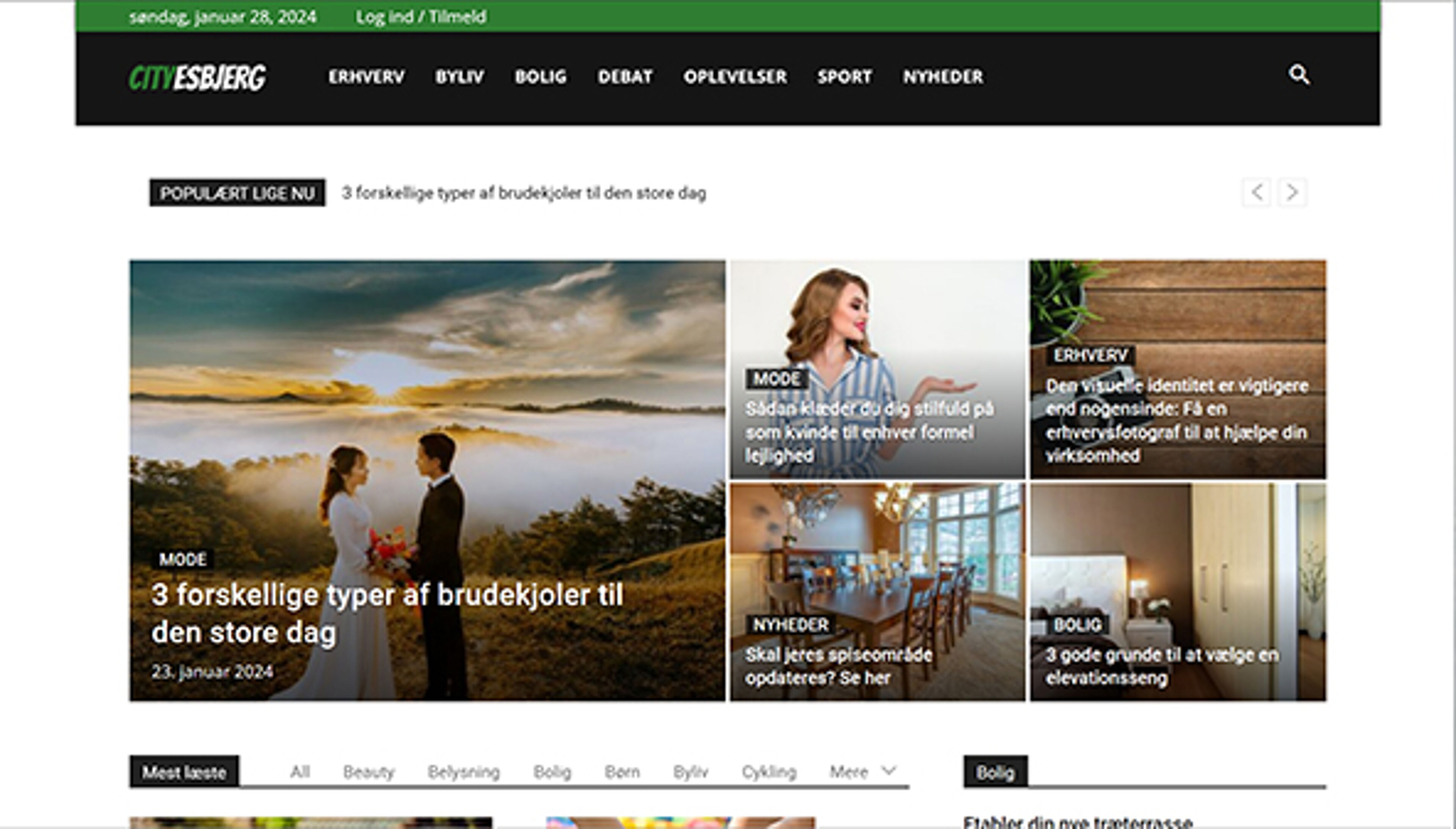Open the OPLEVELSER menu item
Image resolution: width=1456 pixels, height=829 pixels.
[x=736, y=77]
